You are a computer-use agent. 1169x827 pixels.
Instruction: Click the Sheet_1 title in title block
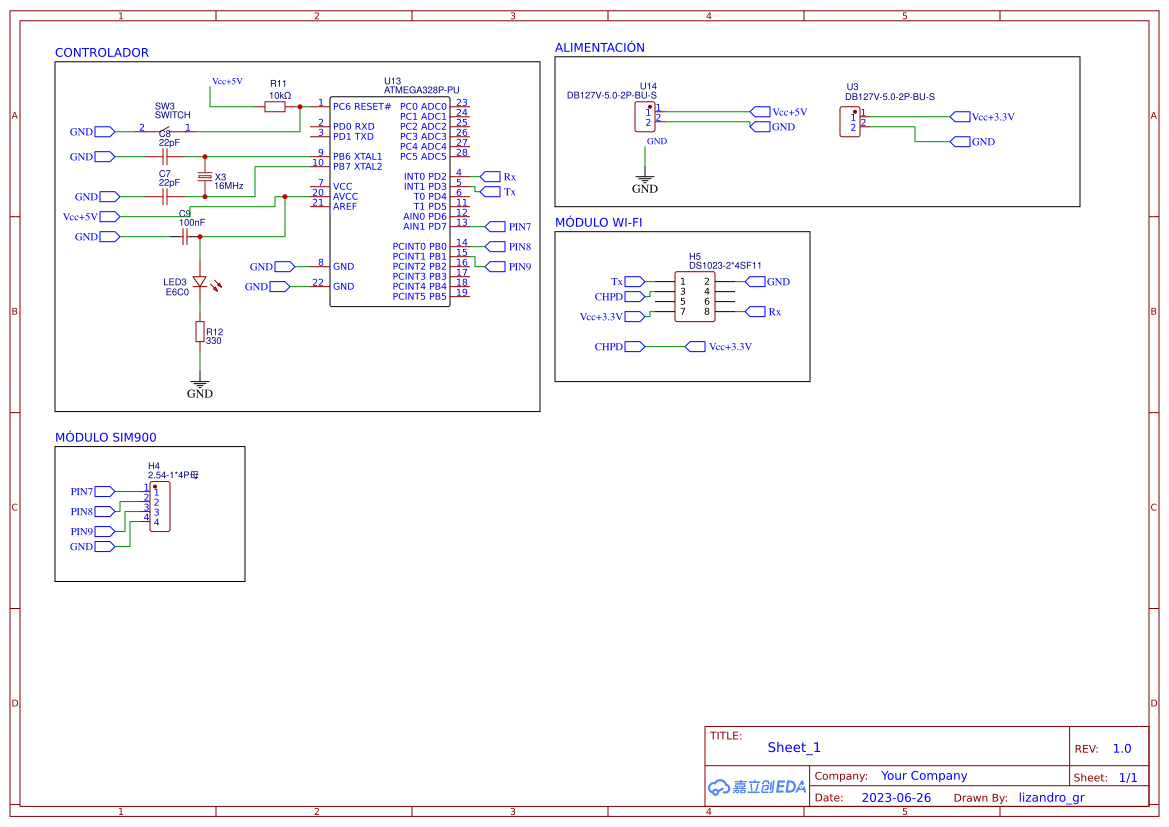click(x=793, y=747)
